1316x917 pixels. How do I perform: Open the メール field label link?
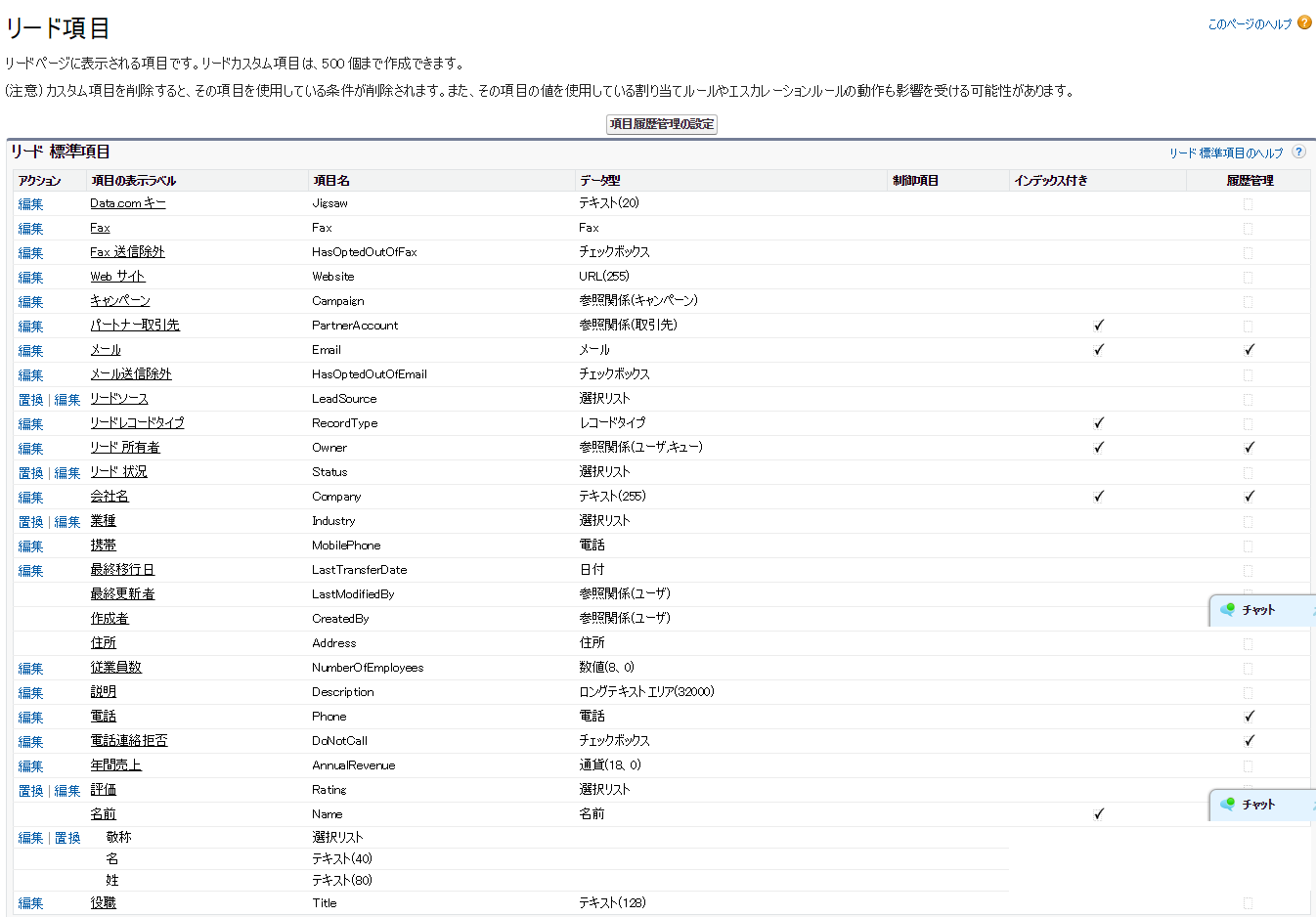(106, 350)
